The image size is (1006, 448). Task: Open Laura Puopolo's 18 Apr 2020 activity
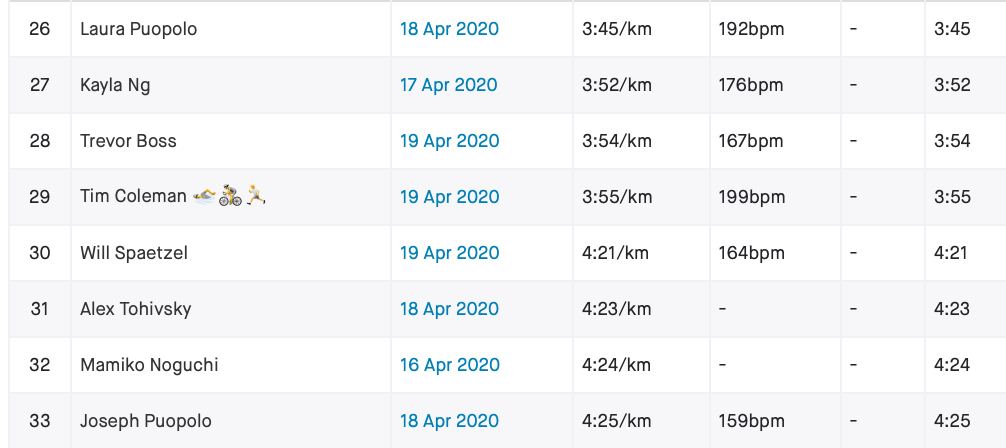pyautogui.click(x=449, y=29)
